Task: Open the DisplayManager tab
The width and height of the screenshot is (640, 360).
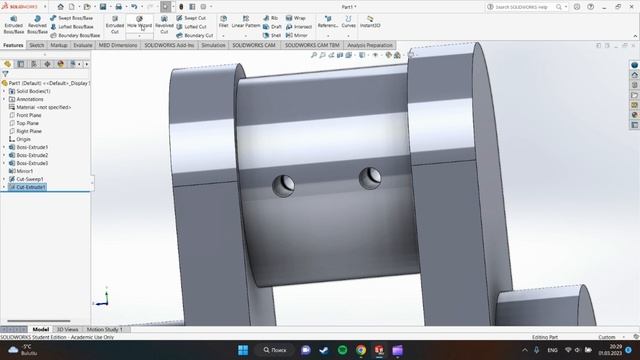Action: [x=61, y=64]
